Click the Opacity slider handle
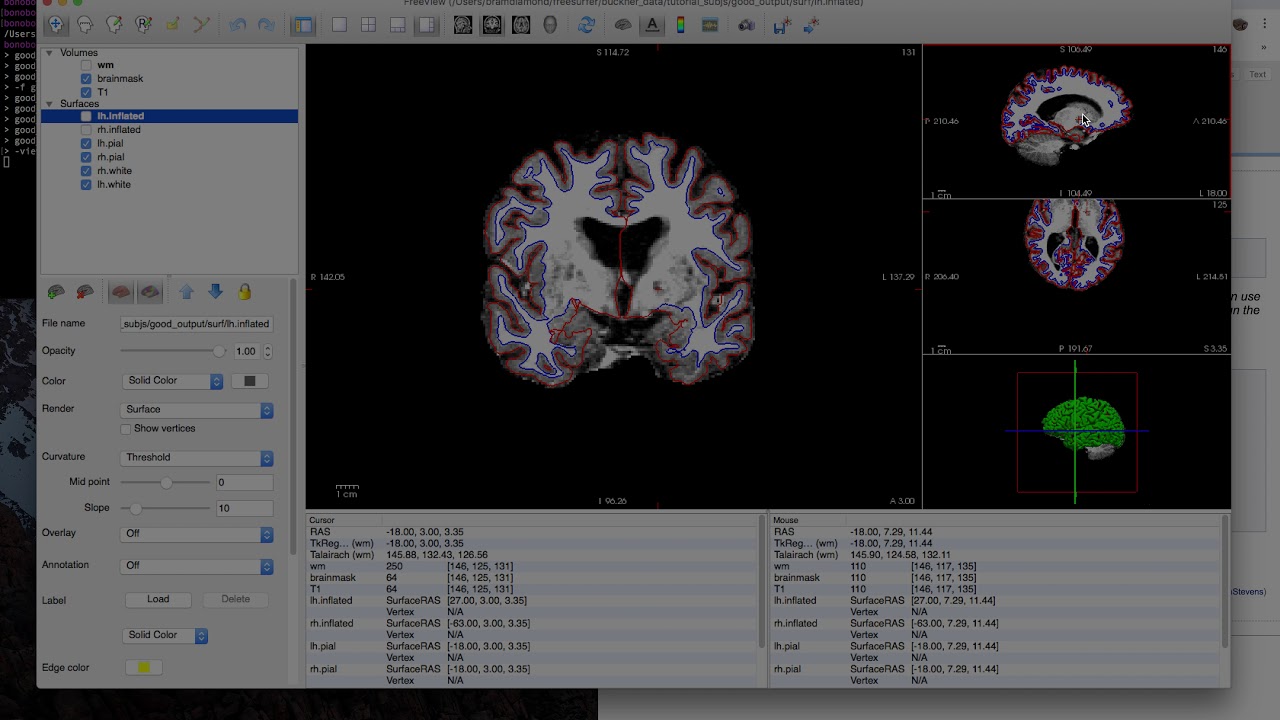 (x=219, y=351)
